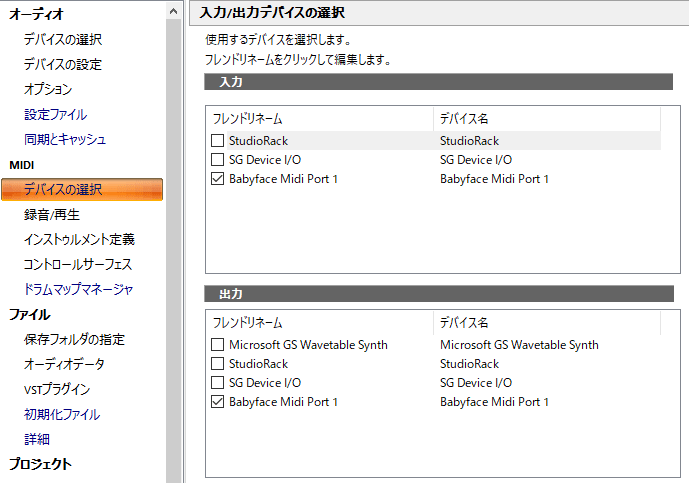Uncheck Babyface Midi Port 1 output checkbox
The height and width of the screenshot is (483, 689).
(x=218, y=402)
